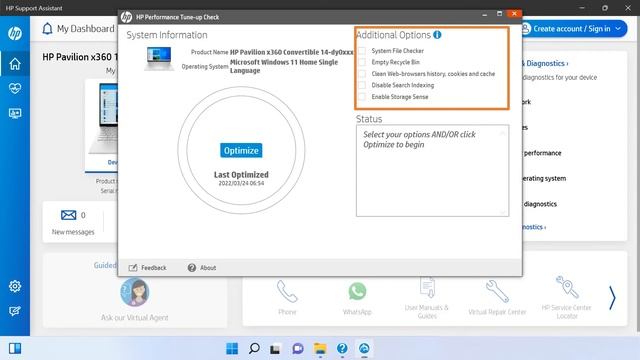This screenshot has width=640, height=360.
Task: Click the Last Optimized date text
Action: tap(241, 183)
